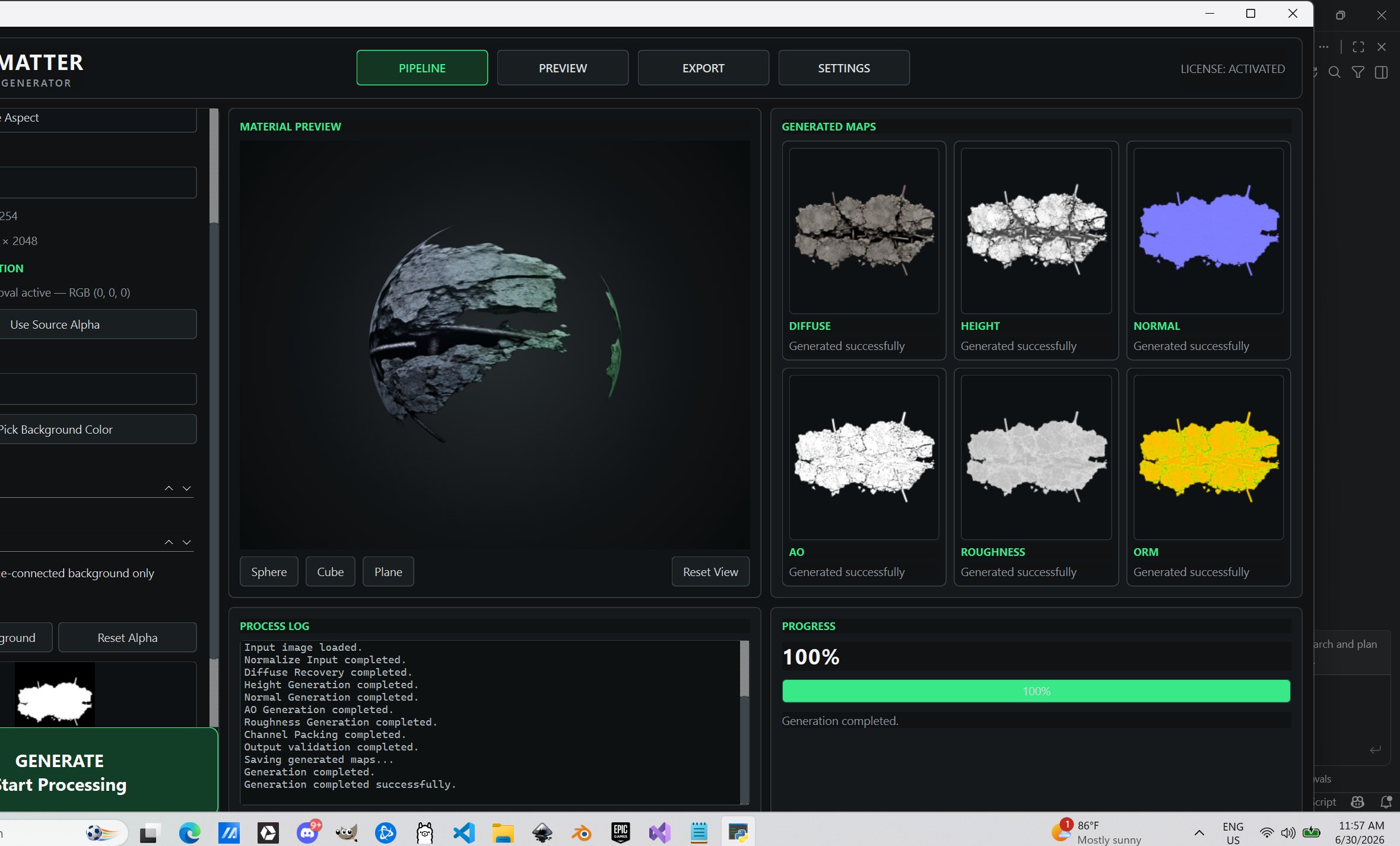Click the ENG US language indicator

tap(1233, 833)
